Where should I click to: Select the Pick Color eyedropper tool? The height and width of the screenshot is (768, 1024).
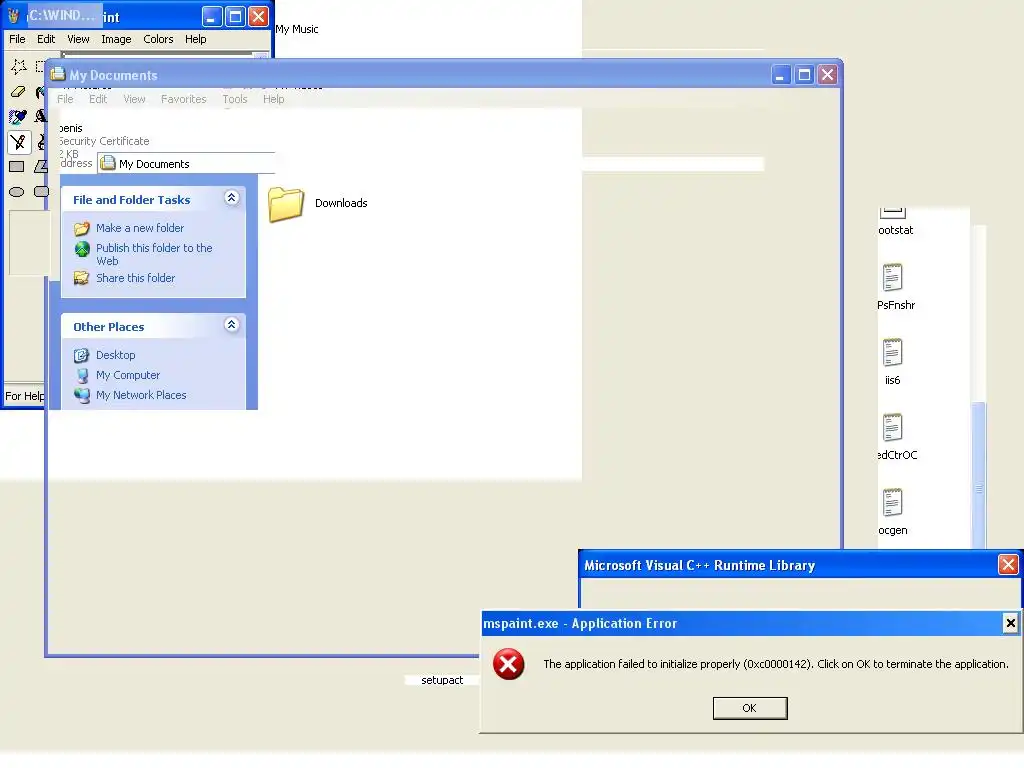click(18, 117)
